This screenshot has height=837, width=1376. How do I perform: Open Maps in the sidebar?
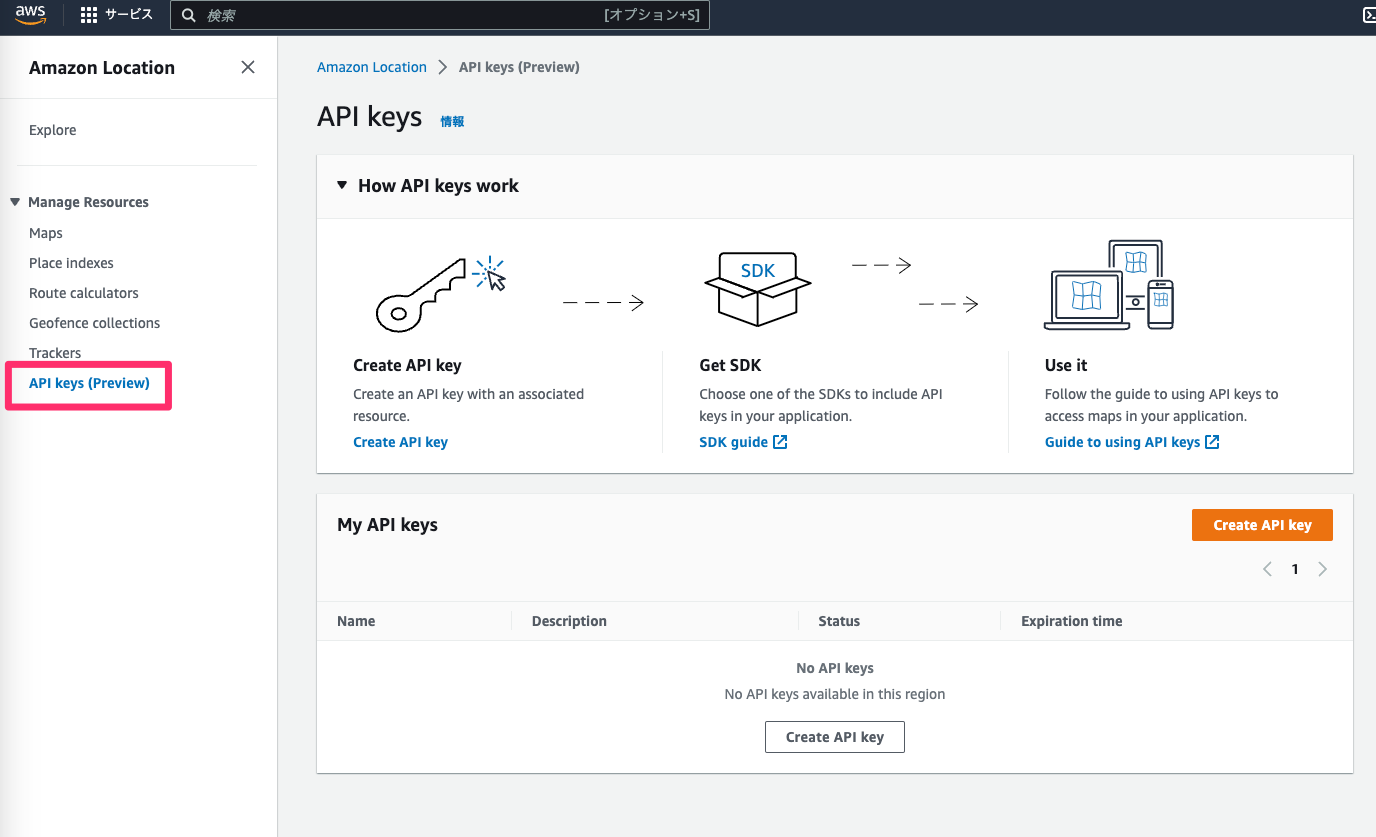[x=46, y=233]
